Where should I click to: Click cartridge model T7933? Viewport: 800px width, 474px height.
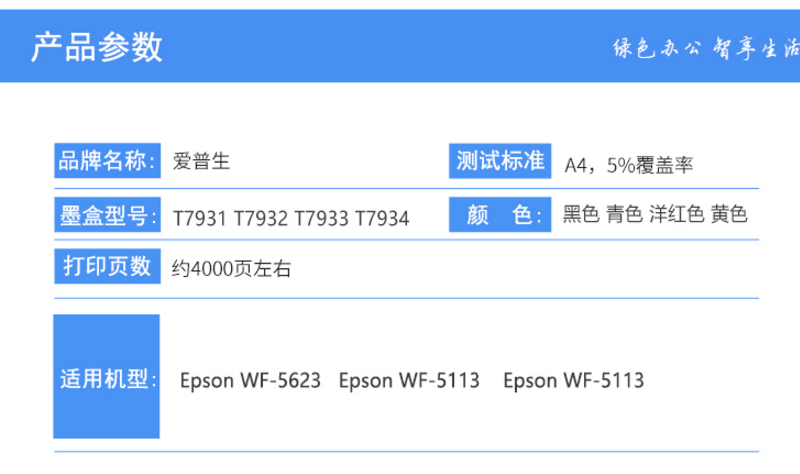click(321, 217)
